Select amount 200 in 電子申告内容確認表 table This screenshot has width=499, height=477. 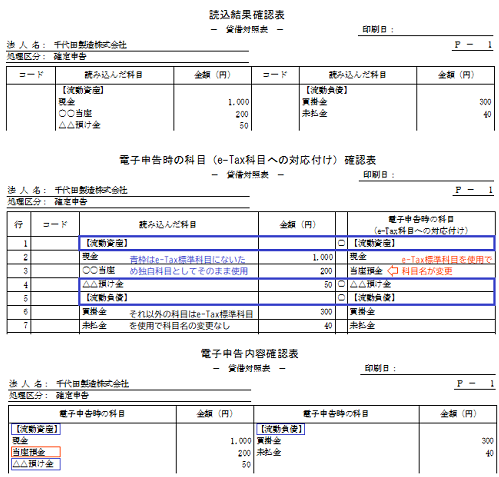point(244,453)
